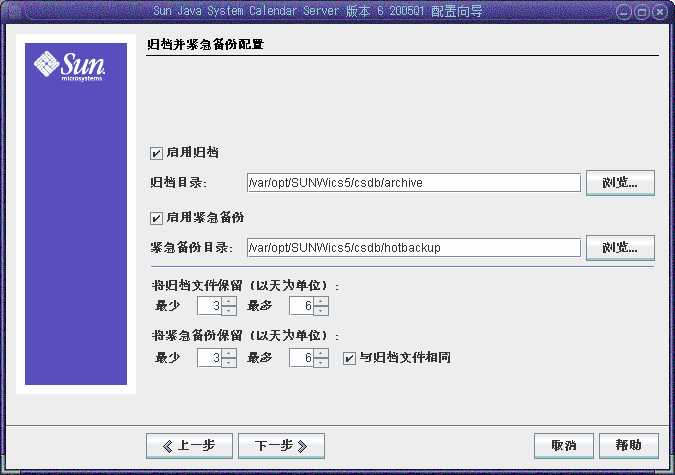Increase hot backup minimum days up arrow
Screen dimensions: 675x475
[x=229, y=353]
